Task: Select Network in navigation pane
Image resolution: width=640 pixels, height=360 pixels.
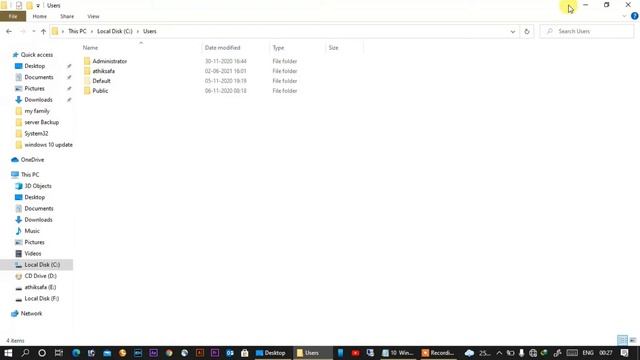Action: (31, 313)
